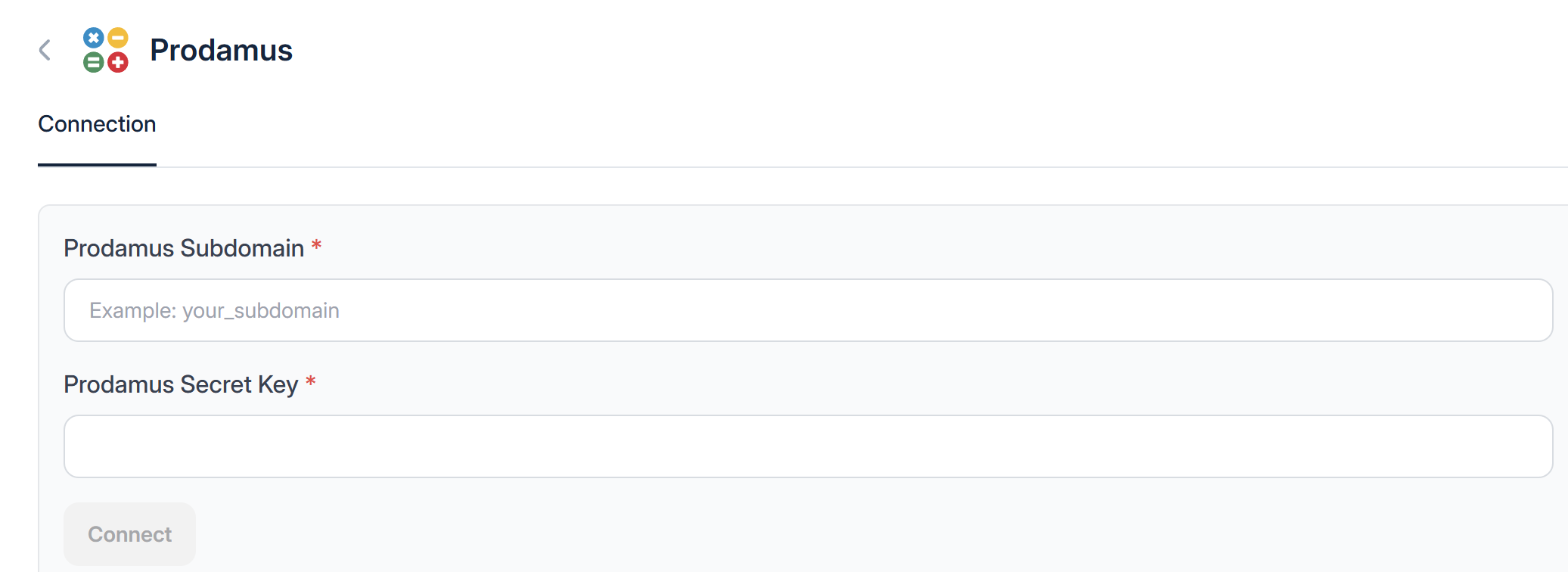Click the red asterisk beside Secret Key
The height and width of the screenshot is (572, 1568).
point(310,382)
